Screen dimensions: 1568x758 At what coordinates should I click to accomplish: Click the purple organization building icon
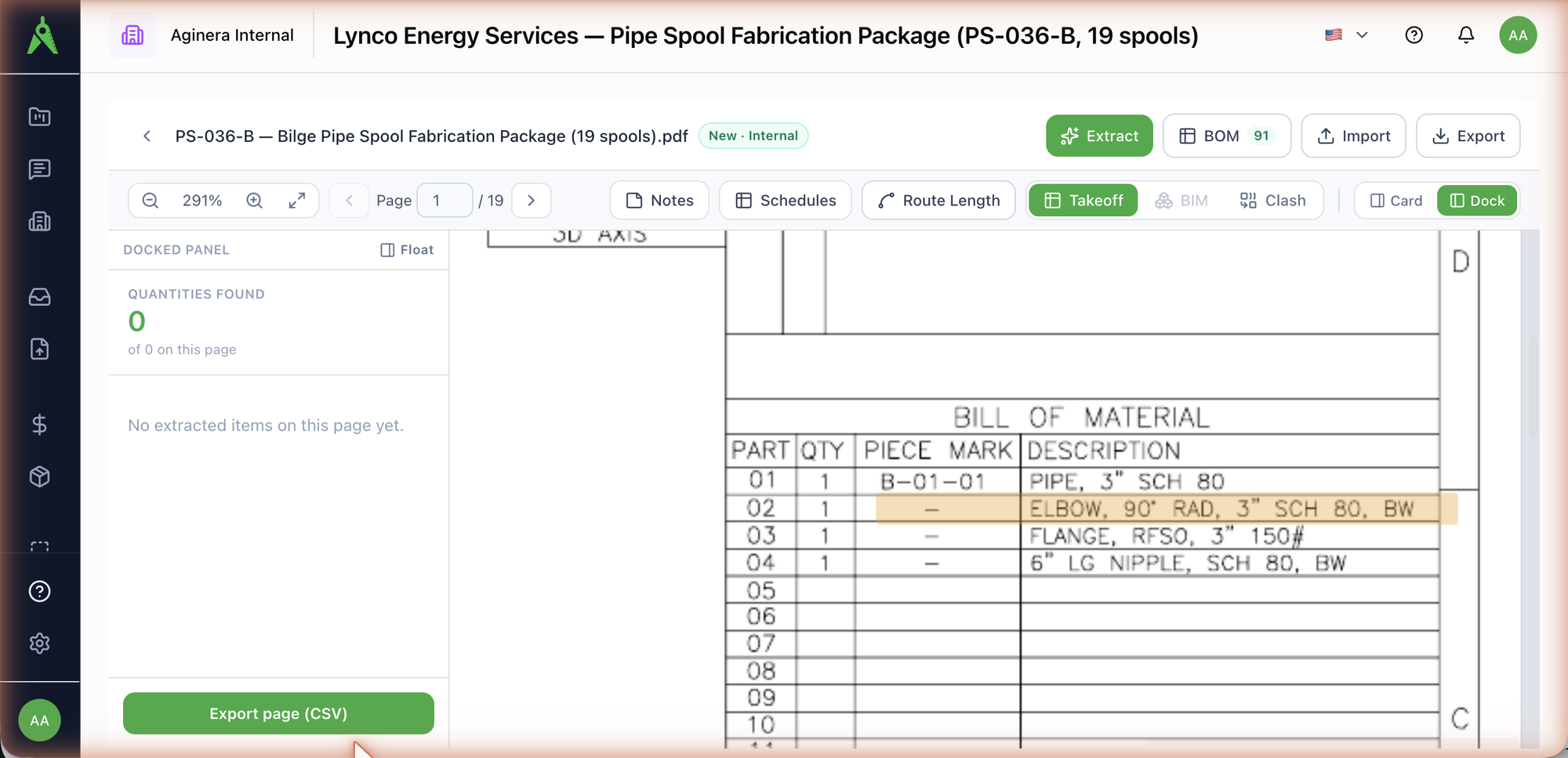click(132, 35)
